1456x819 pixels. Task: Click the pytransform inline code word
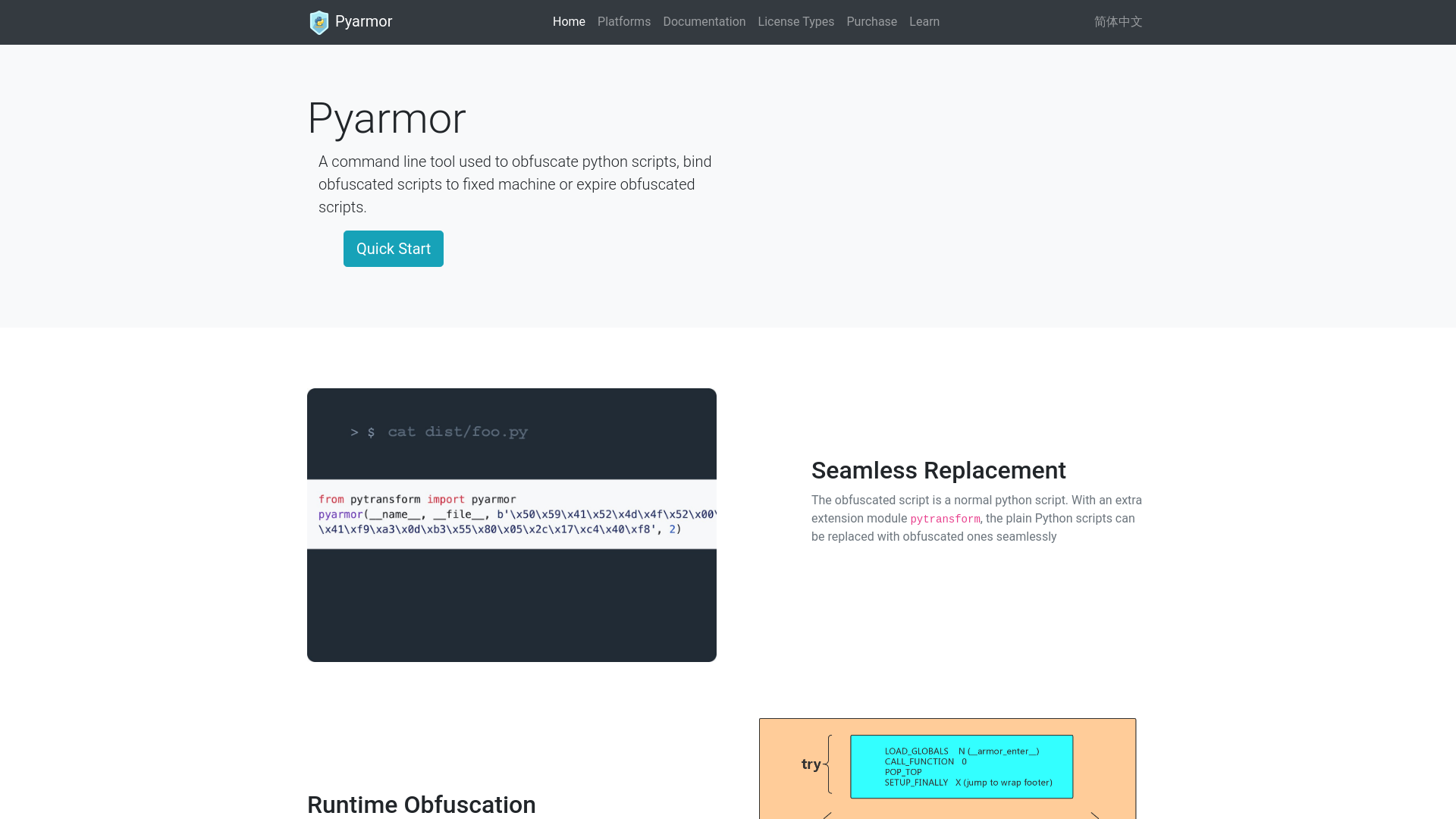tap(945, 519)
